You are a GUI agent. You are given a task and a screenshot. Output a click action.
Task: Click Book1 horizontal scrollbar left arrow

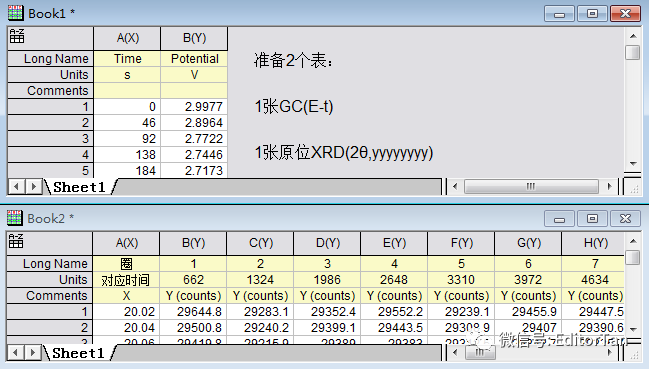tap(455, 187)
